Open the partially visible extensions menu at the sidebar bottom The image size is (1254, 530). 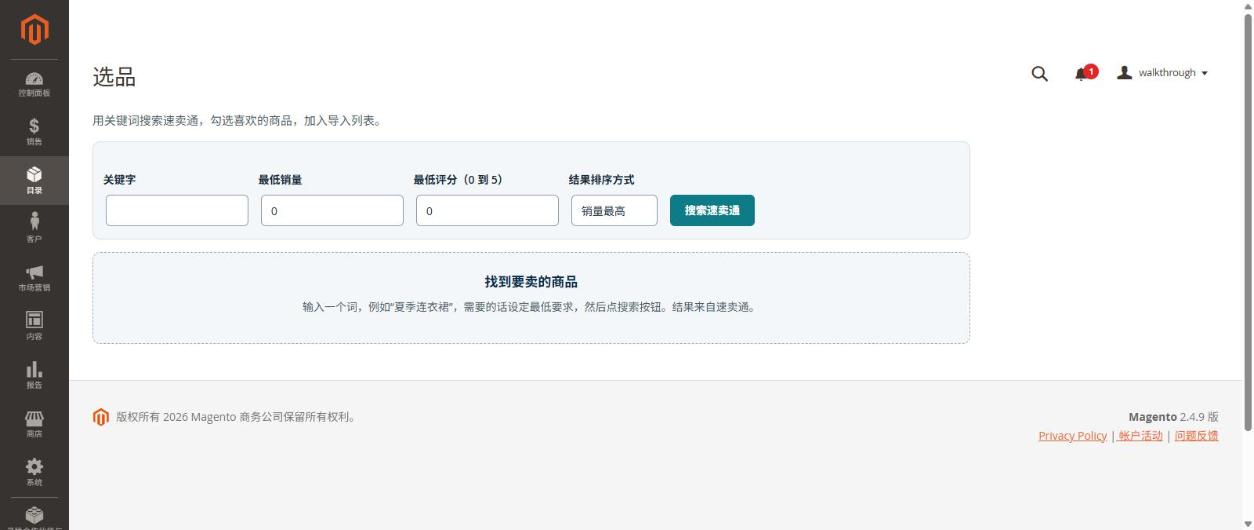(34, 516)
